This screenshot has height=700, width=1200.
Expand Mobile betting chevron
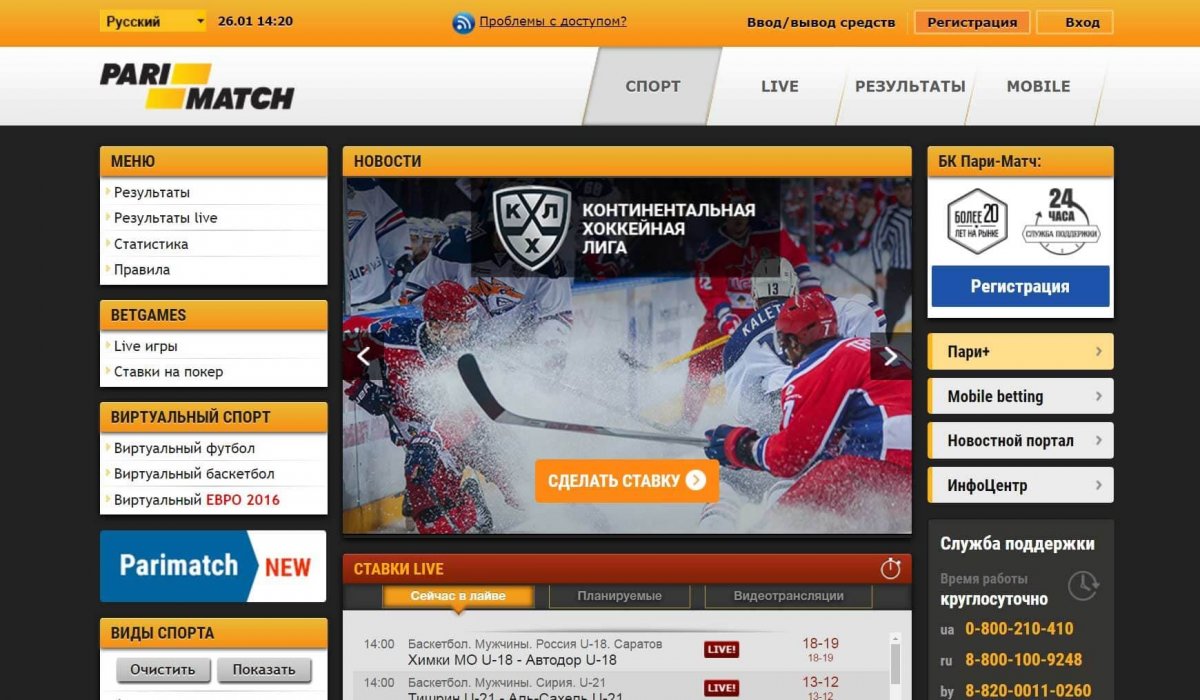pos(1098,396)
